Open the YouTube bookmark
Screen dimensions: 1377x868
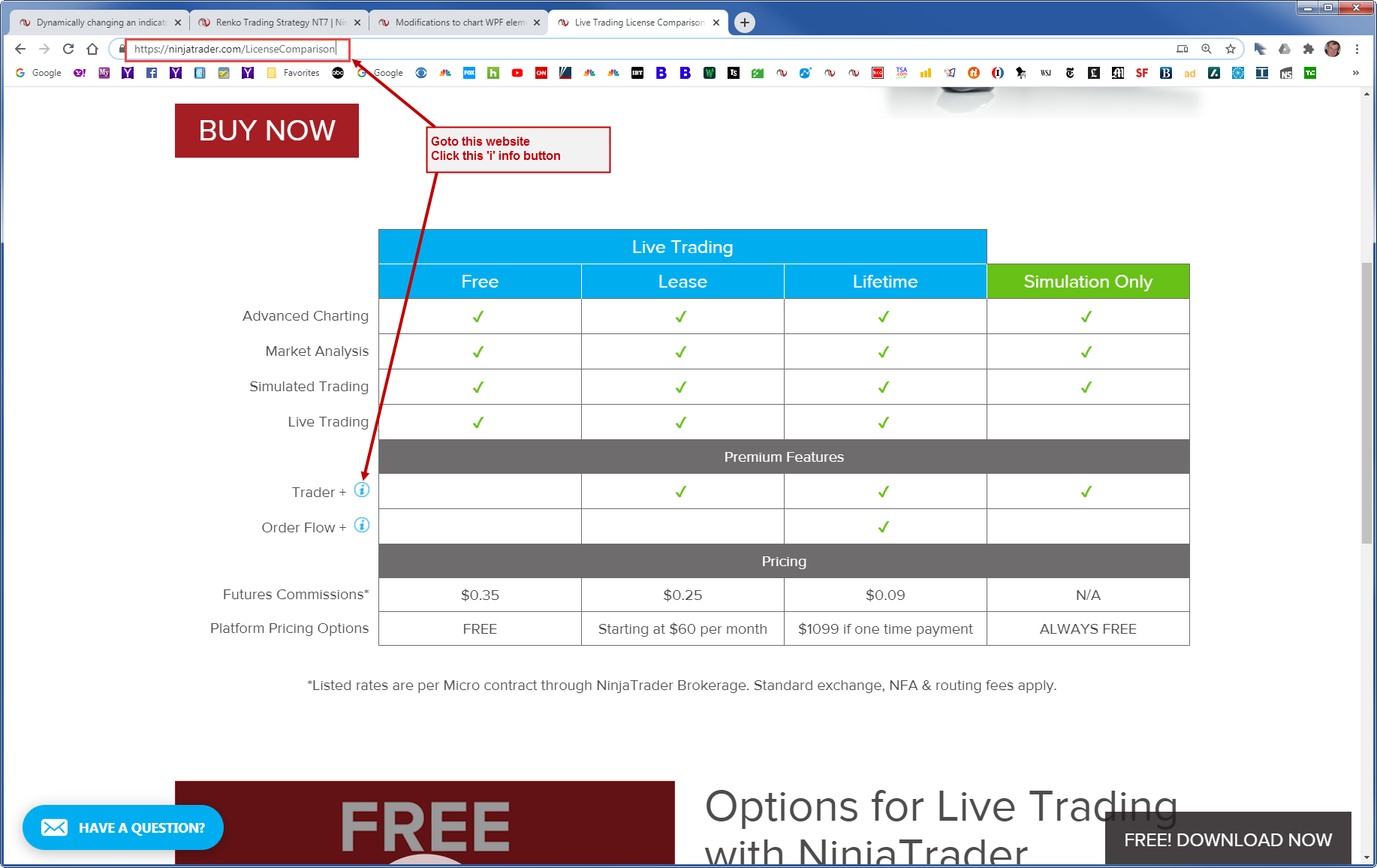pos(517,73)
